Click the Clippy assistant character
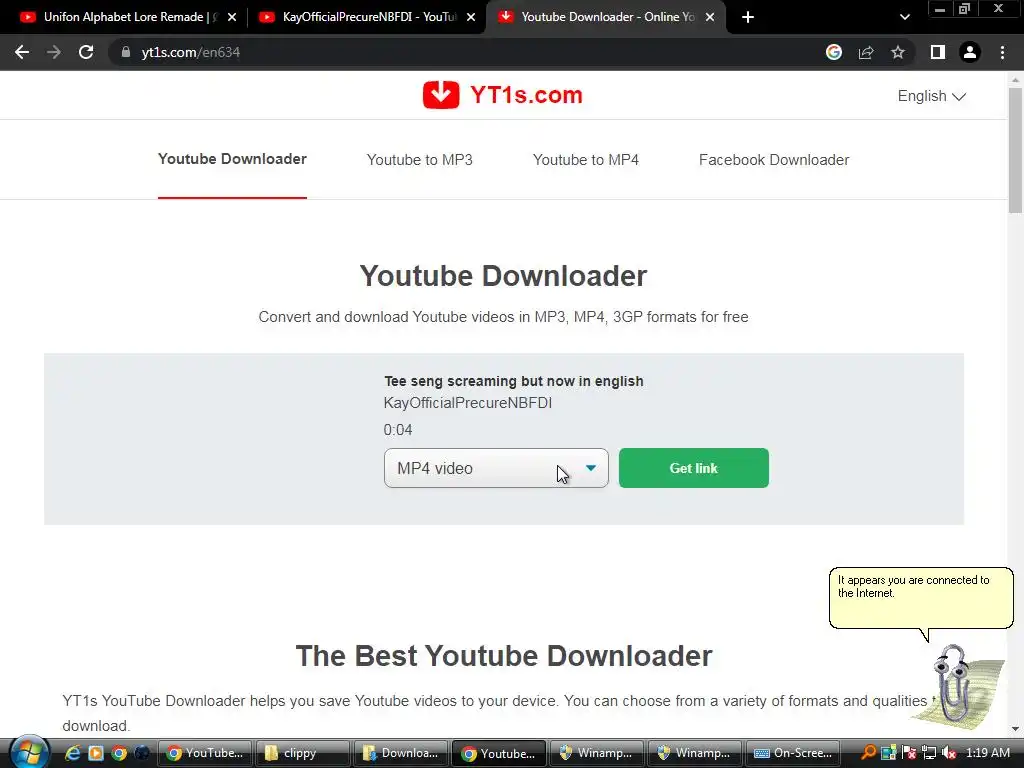Viewport: 1024px width, 768px height. pos(956,686)
